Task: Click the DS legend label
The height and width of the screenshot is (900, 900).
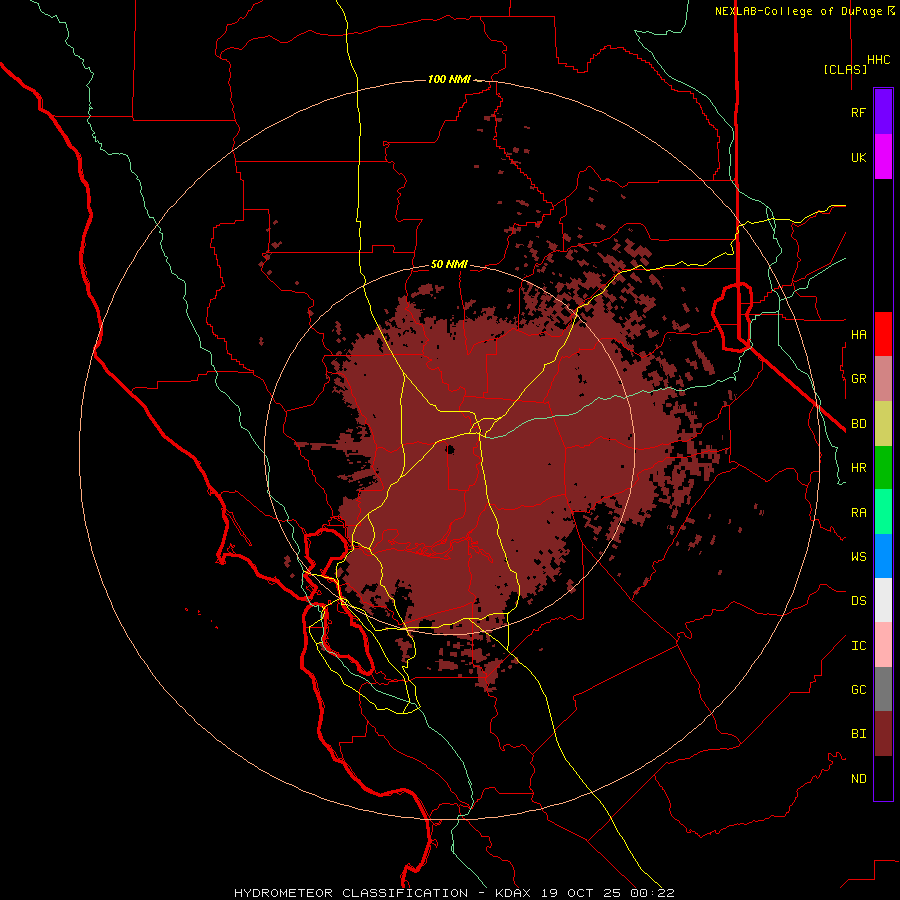Action: [x=858, y=601]
